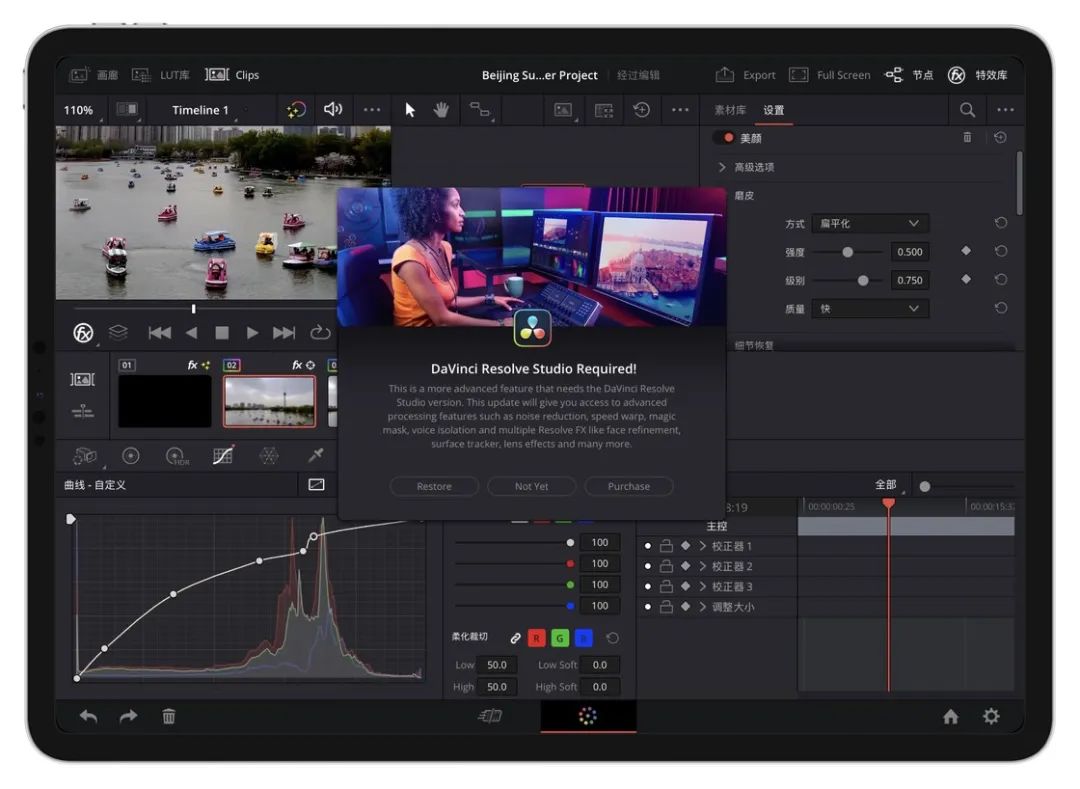Lock the 校正器 1 keyframe track
The height and width of the screenshot is (789, 1080).
[666, 546]
